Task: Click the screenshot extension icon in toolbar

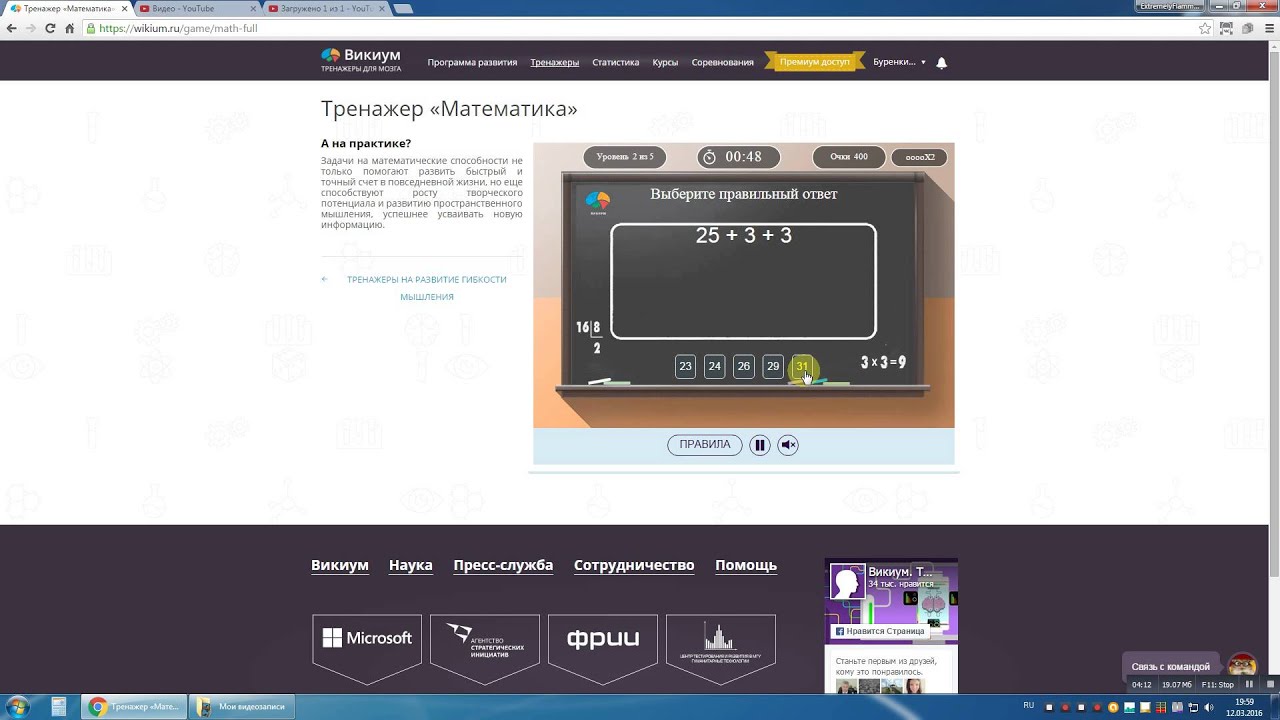Action: pyautogui.click(x=1227, y=28)
